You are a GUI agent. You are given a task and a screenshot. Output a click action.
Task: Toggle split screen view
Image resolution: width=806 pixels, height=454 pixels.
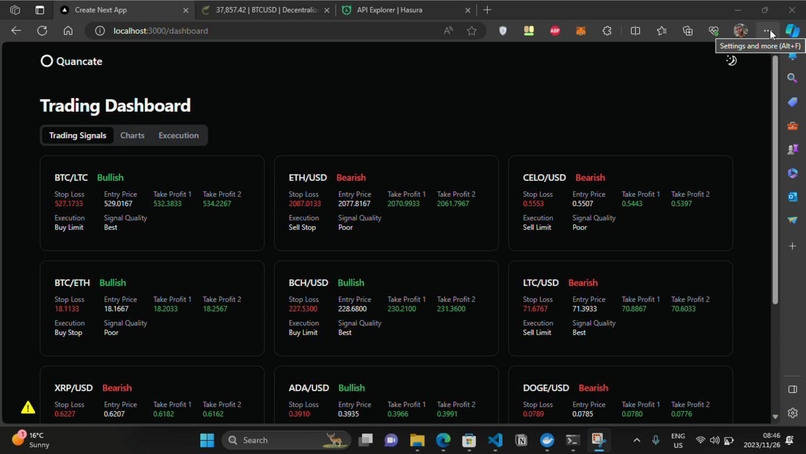click(635, 31)
